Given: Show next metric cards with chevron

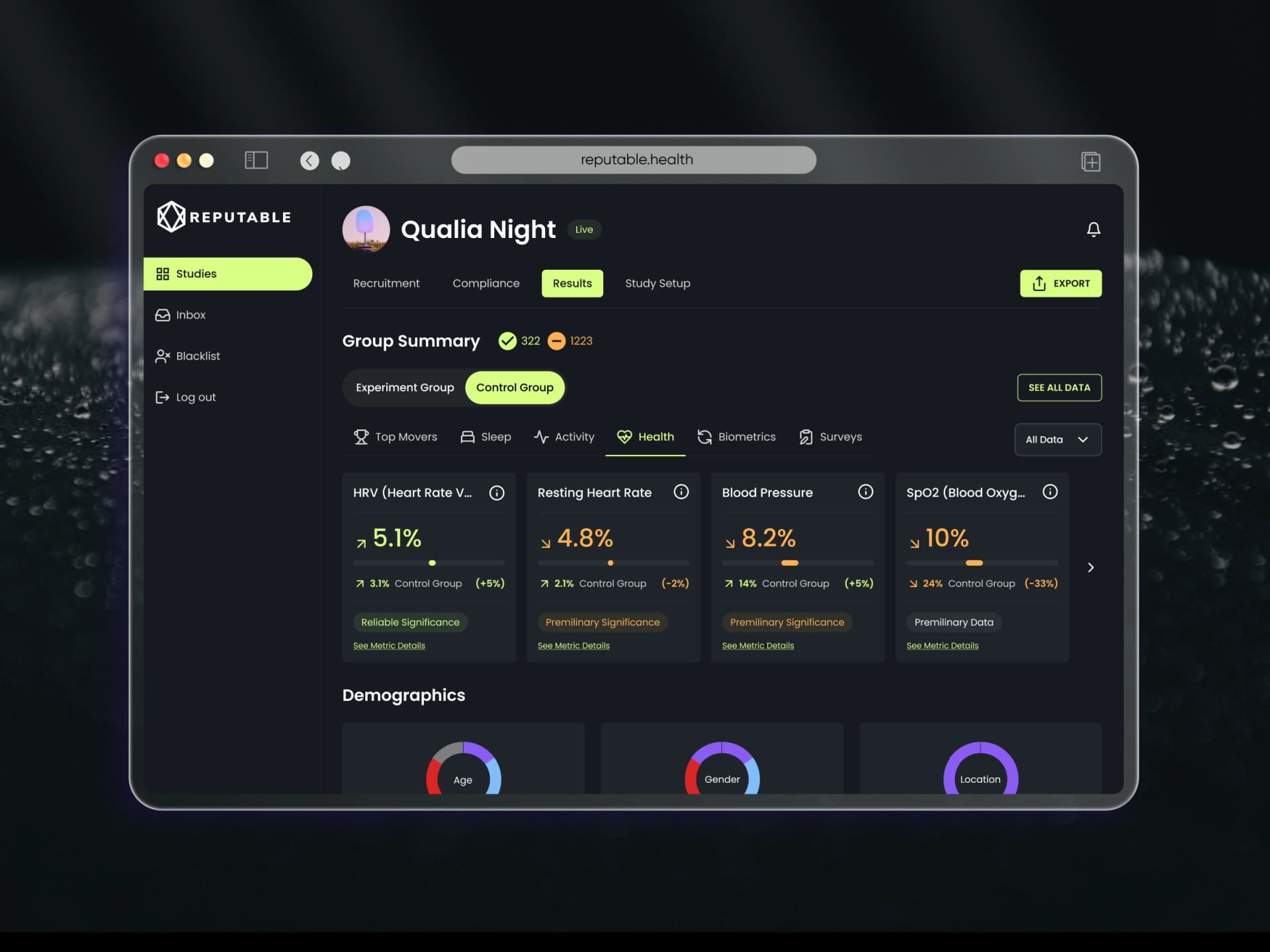Looking at the screenshot, I should pyautogui.click(x=1091, y=567).
